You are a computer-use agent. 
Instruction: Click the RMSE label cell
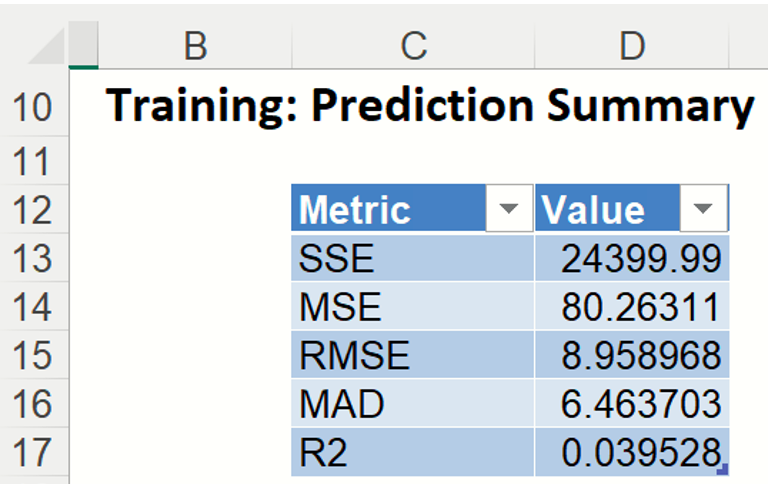pos(412,355)
